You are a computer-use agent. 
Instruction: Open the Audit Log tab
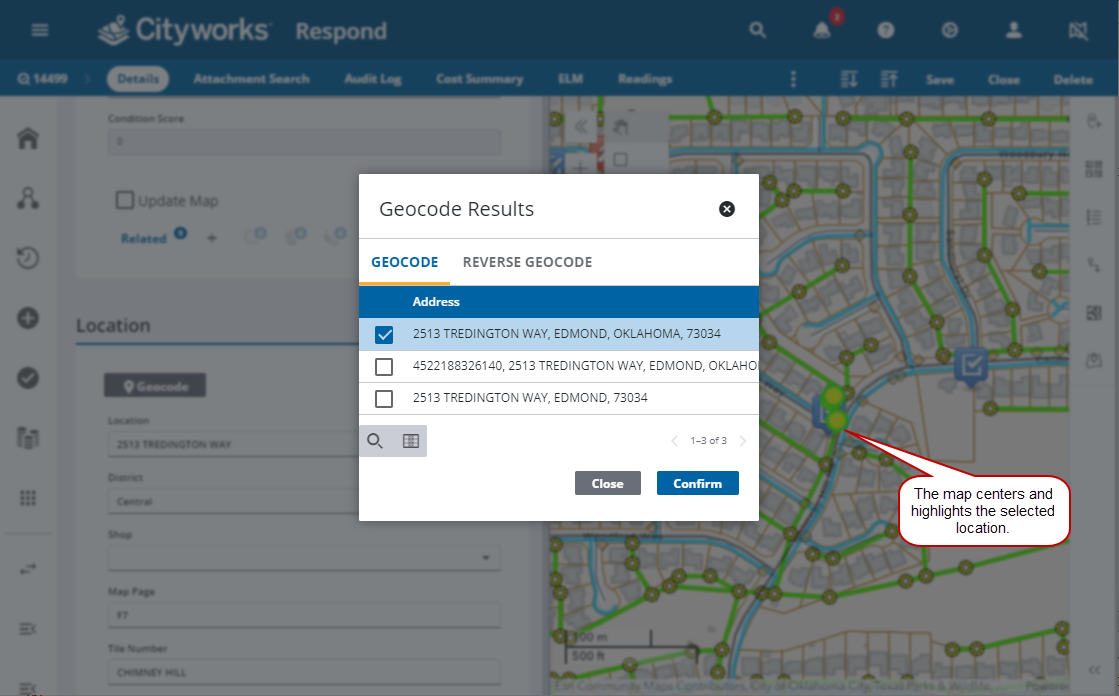[372, 78]
